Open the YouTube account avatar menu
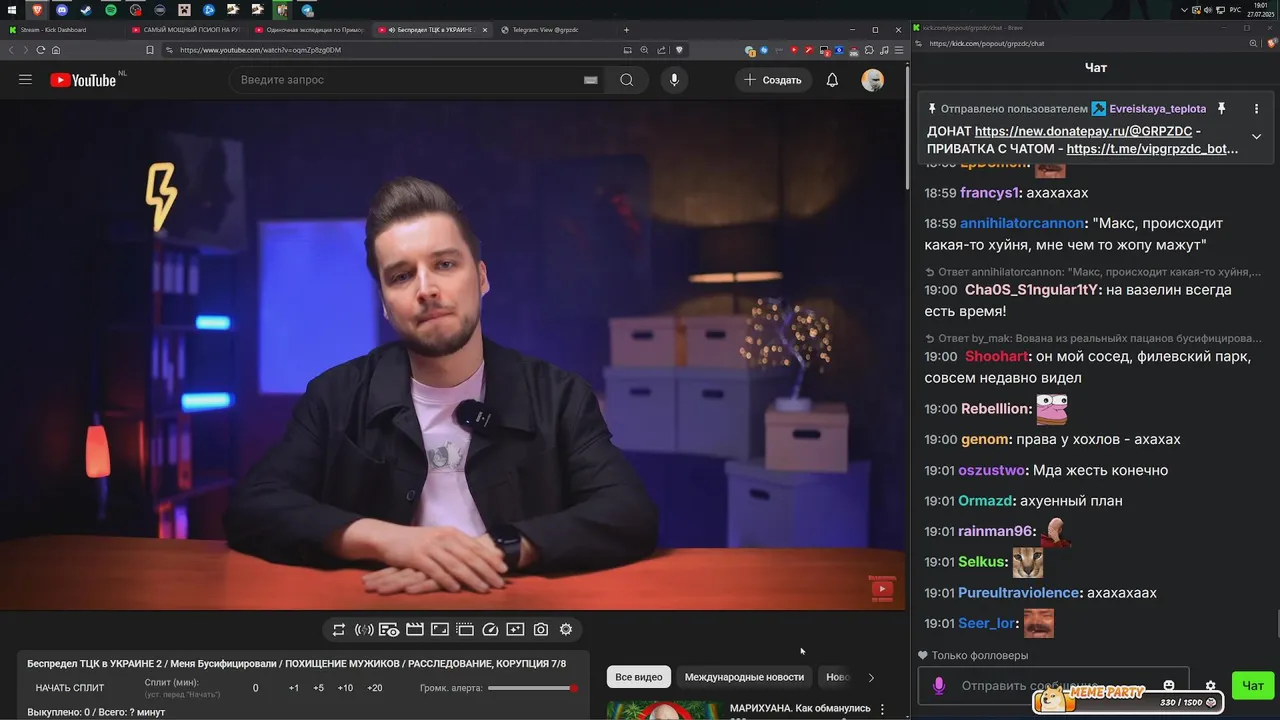Screen dimensions: 1280x720 (x=873, y=80)
